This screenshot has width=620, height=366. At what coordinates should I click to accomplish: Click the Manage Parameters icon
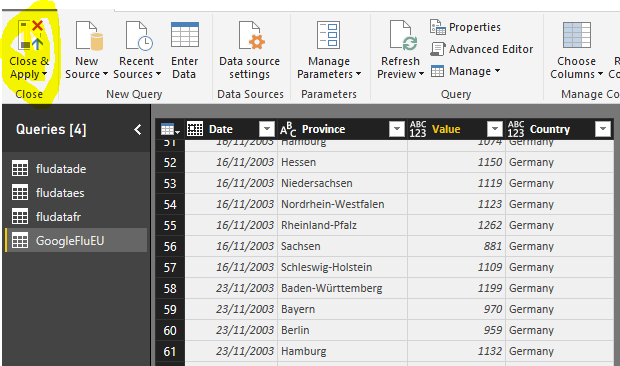[328, 36]
